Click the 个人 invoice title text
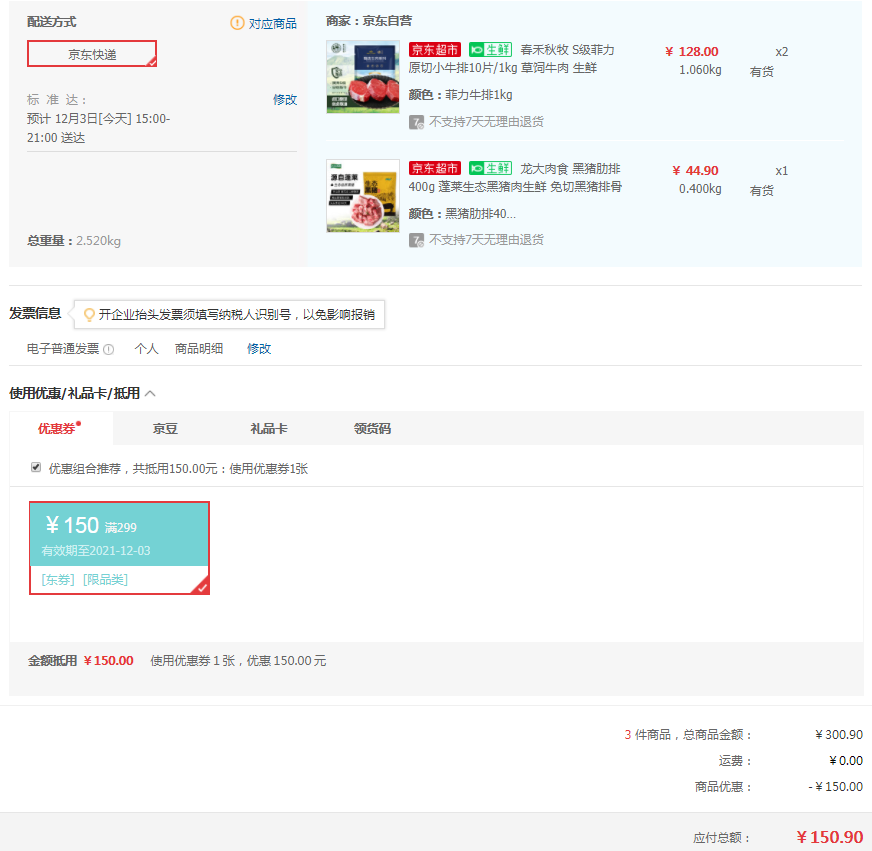The image size is (872, 851). point(146,349)
